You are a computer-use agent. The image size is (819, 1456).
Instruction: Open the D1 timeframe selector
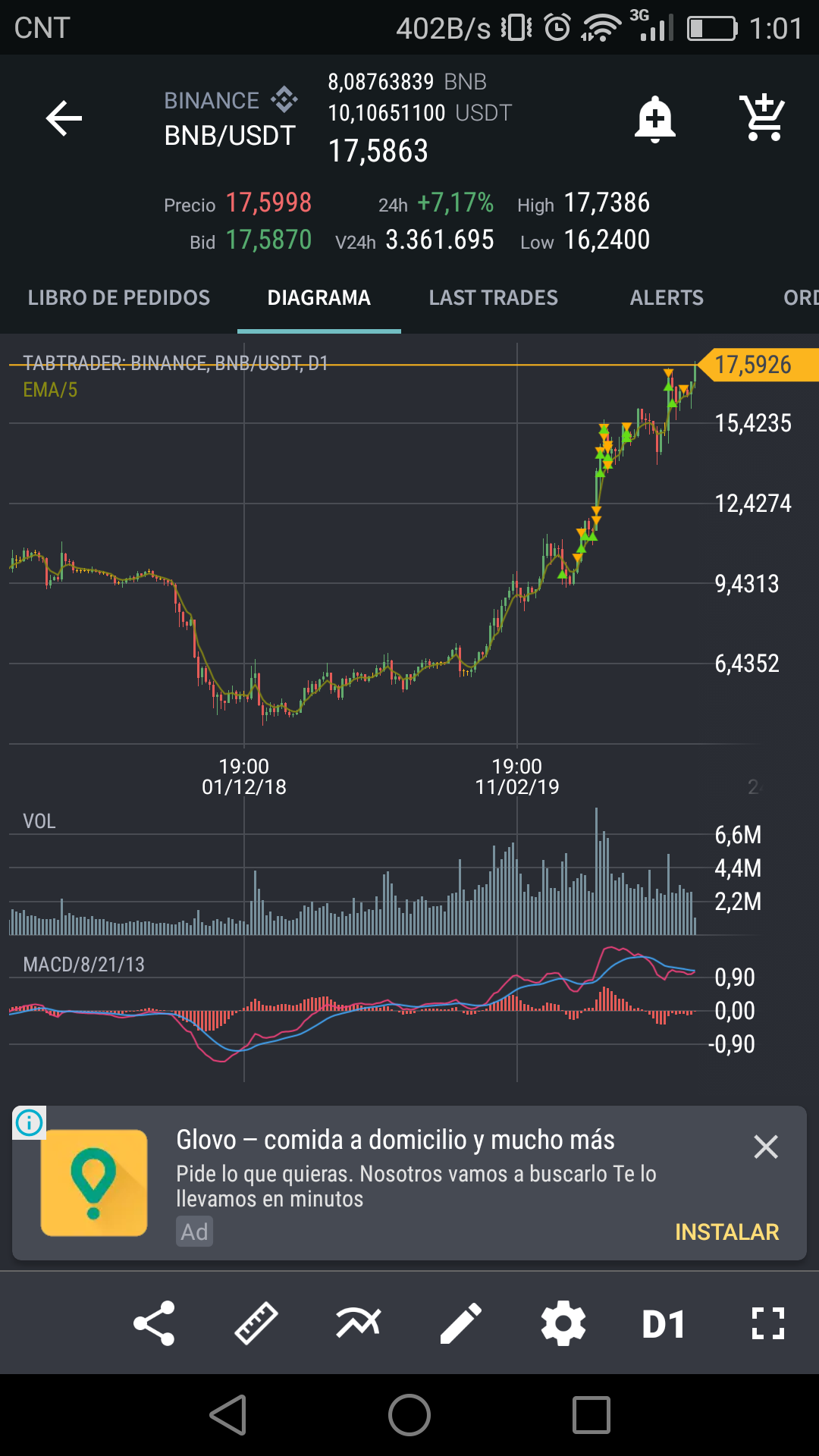tap(664, 1324)
